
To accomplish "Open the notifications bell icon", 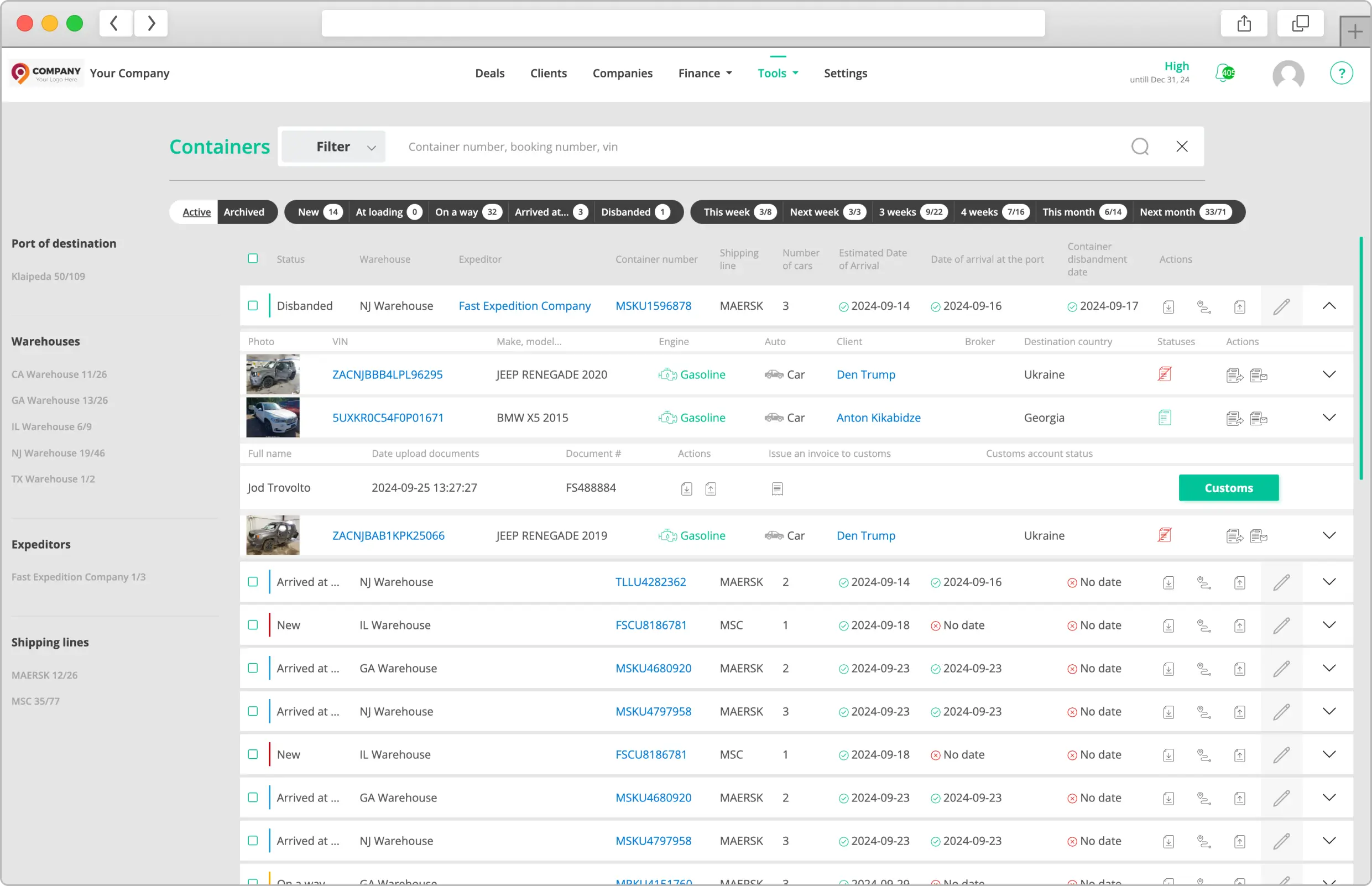I will tap(1225, 73).
